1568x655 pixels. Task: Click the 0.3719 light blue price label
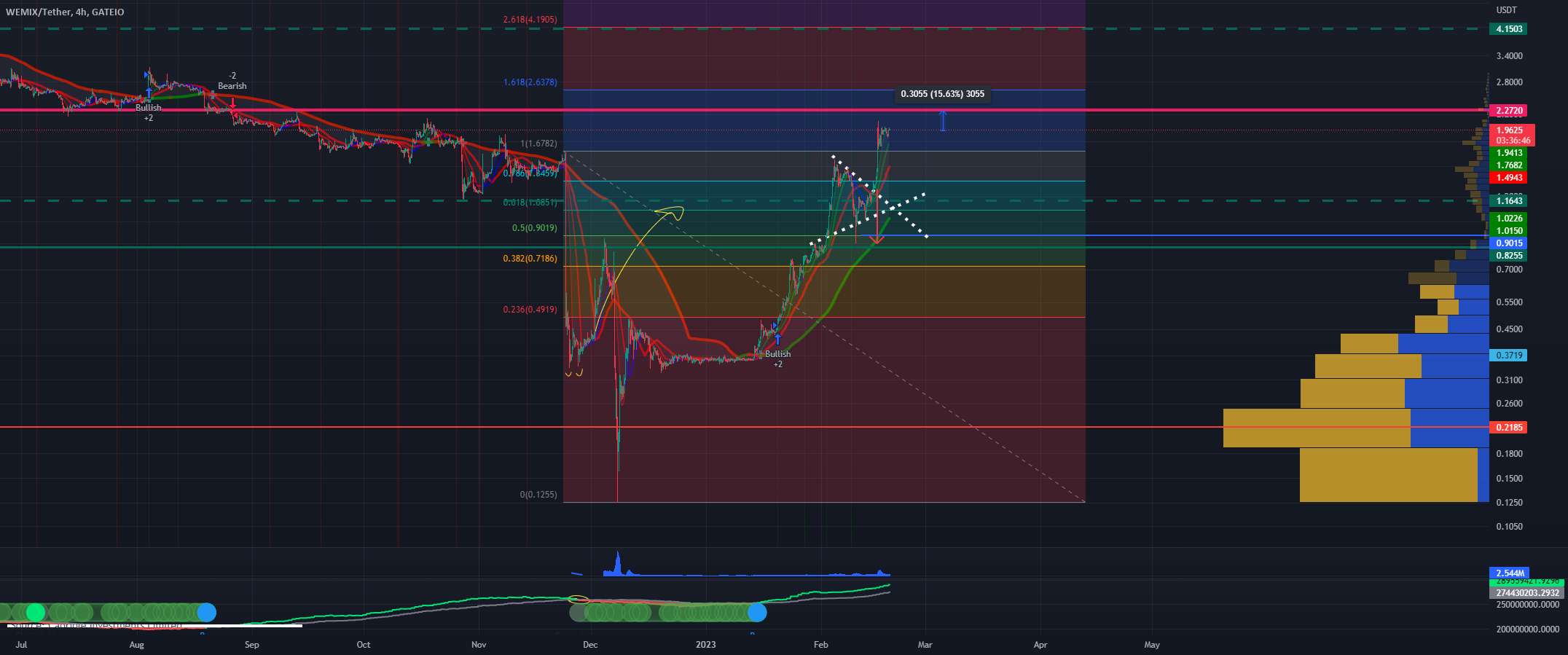[1508, 356]
